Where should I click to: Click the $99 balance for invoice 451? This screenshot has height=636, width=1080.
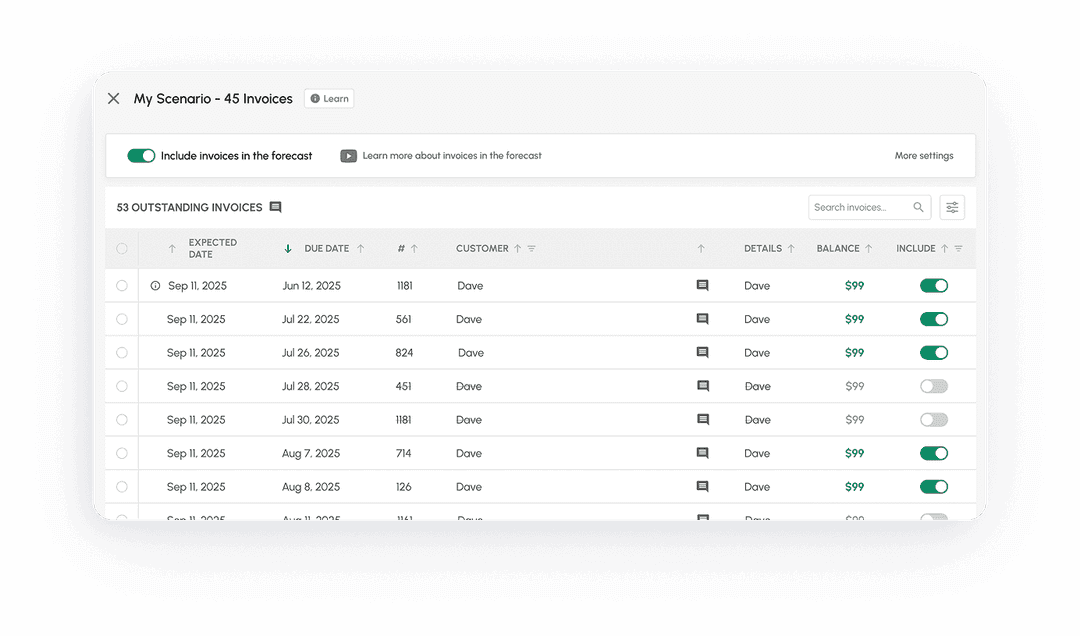(855, 387)
